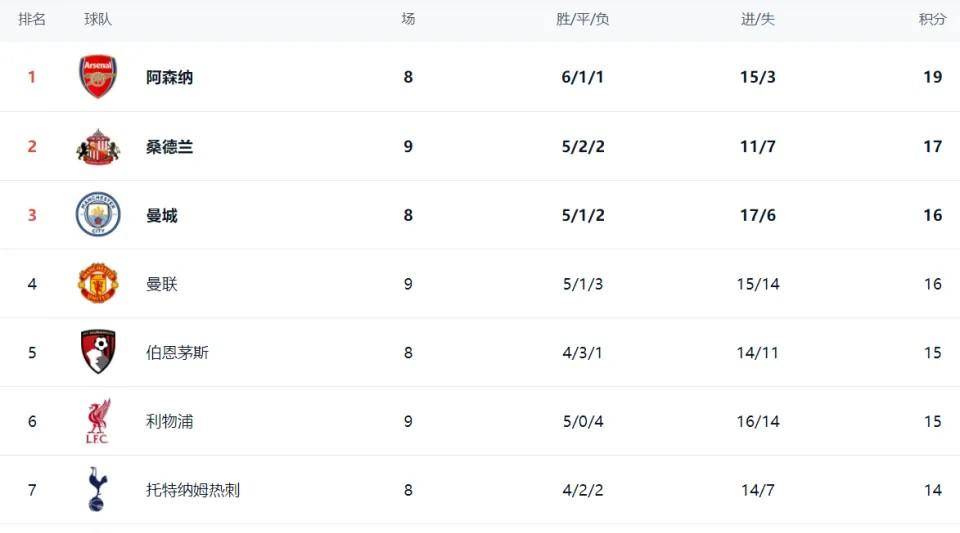Screen dimensions: 960x533
Task: Click the Sunderland club crest
Action: [98, 146]
